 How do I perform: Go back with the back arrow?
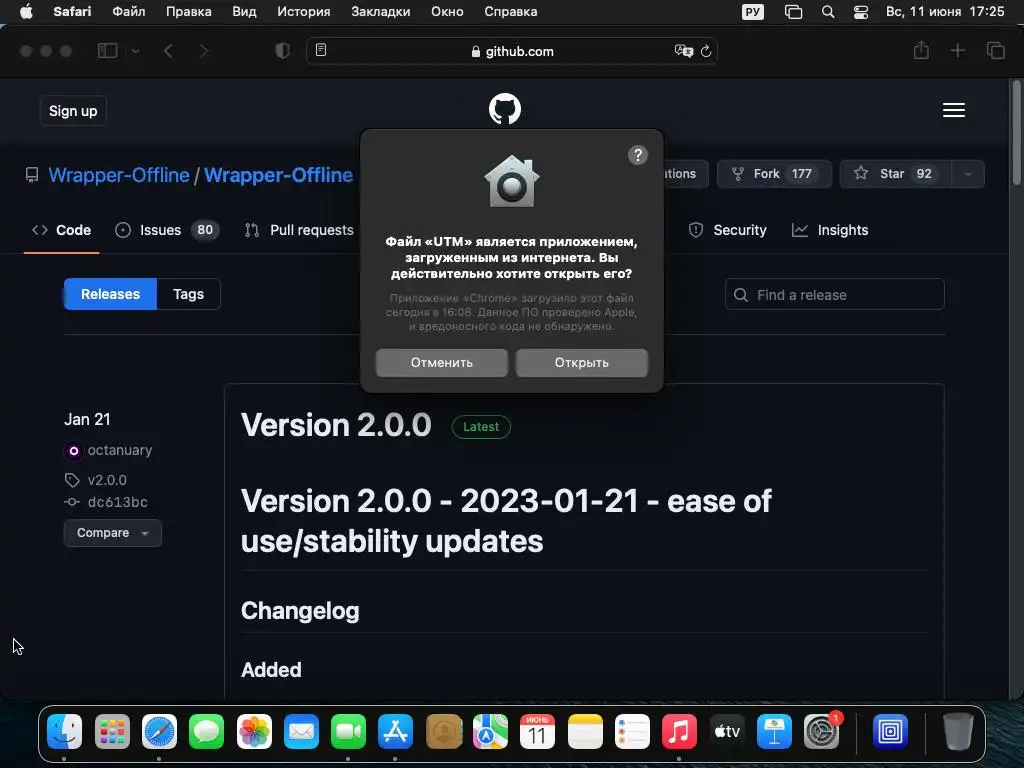pos(168,51)
